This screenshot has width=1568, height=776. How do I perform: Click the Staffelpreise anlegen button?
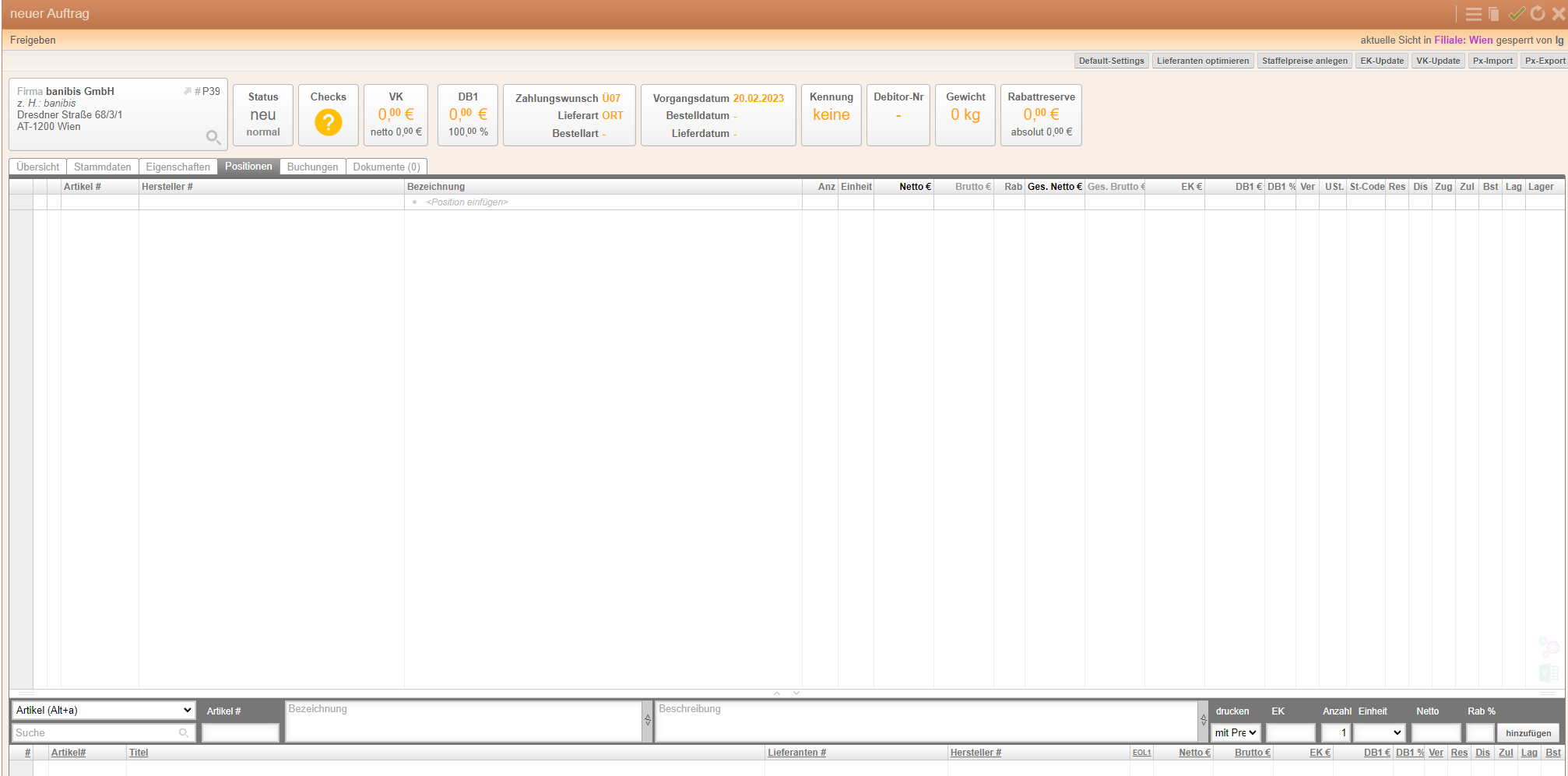point(1305,61)
